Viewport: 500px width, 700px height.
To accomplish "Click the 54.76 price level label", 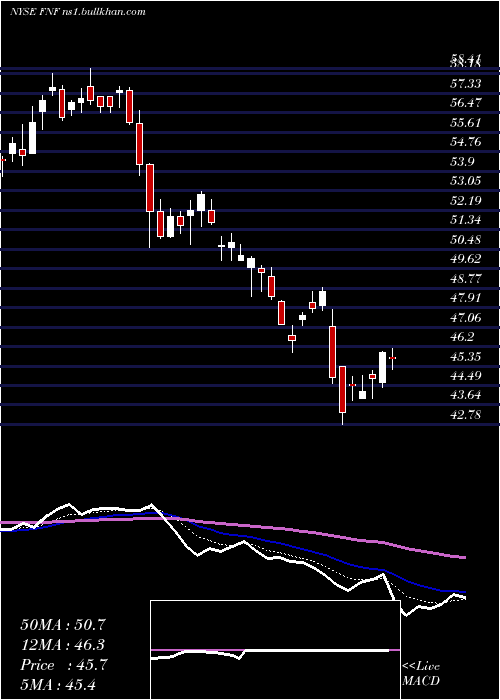I will [466, 142].
